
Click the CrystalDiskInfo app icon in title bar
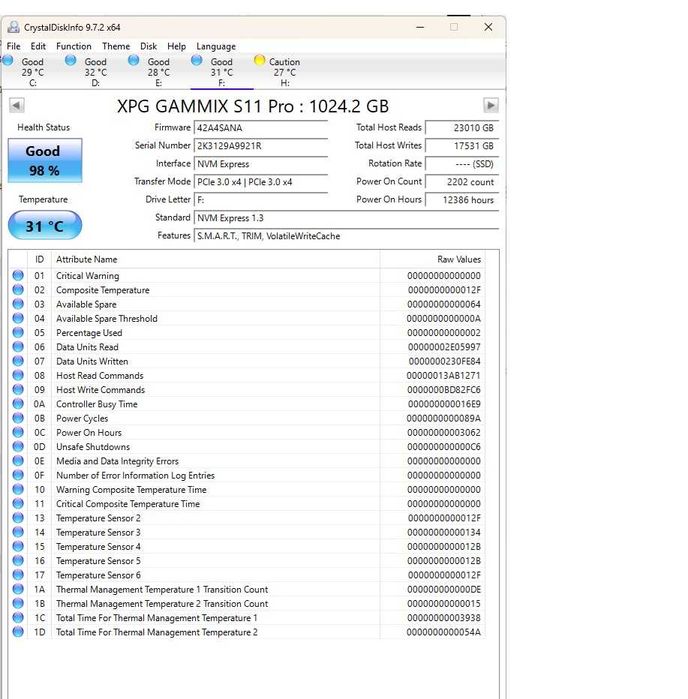pyautogui.click(x=14, y=27)
